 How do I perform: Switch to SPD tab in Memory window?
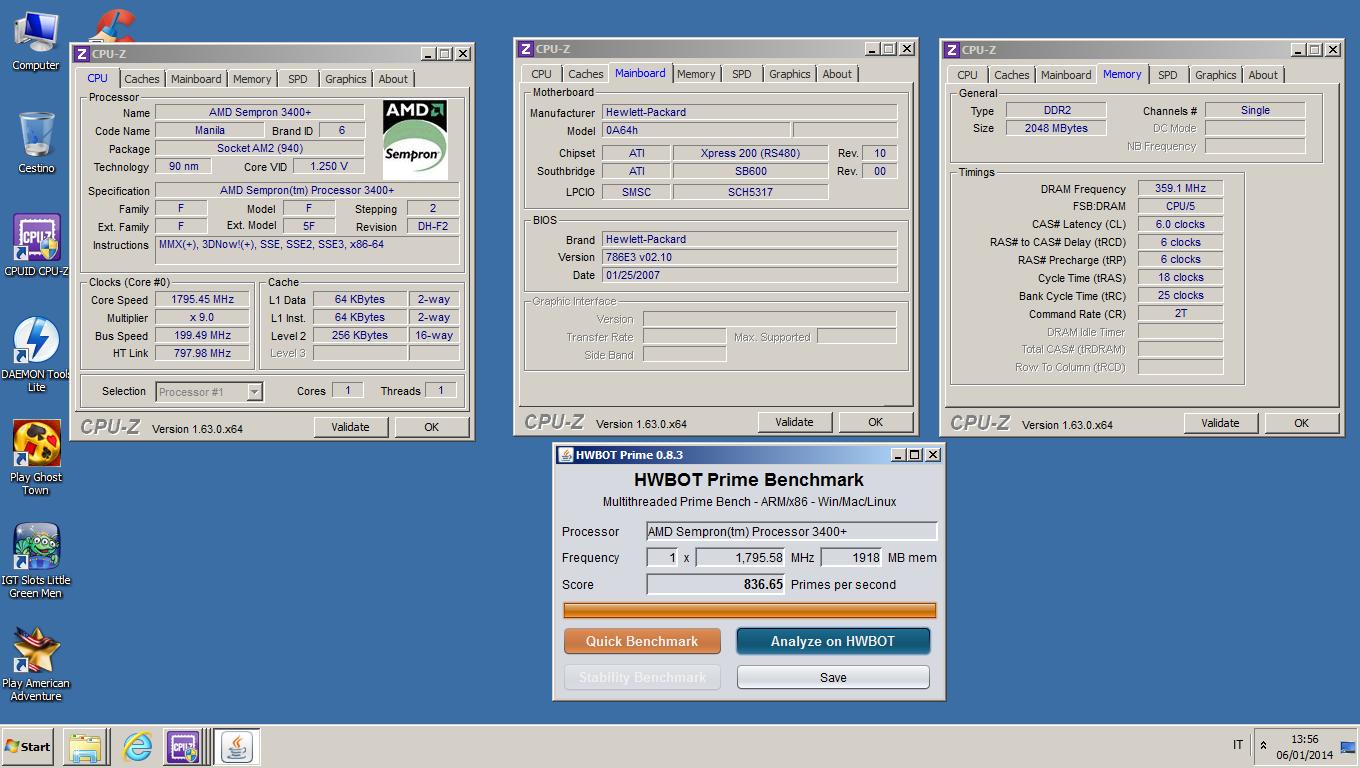pyautogui.click(x=1168, y=75)
